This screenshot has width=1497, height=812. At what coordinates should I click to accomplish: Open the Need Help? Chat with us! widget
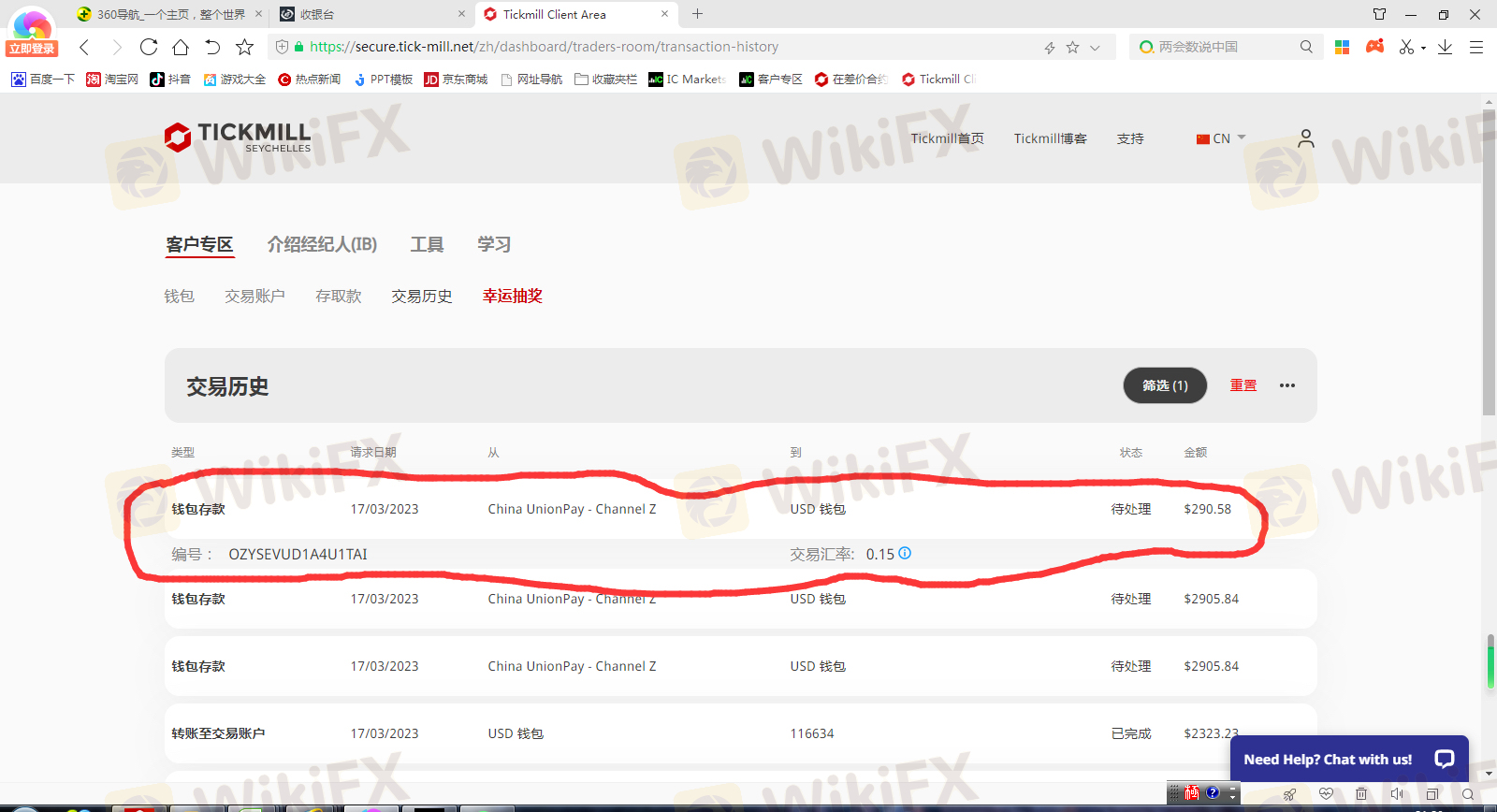1349,759
